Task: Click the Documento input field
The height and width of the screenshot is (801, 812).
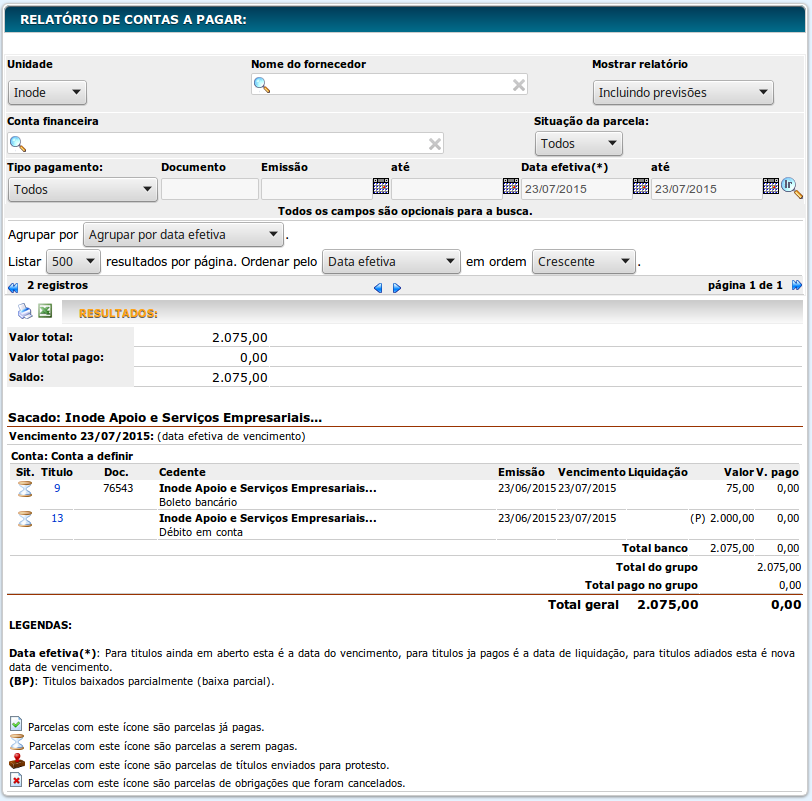Action: pyautogui.click(x=209, y=189)
